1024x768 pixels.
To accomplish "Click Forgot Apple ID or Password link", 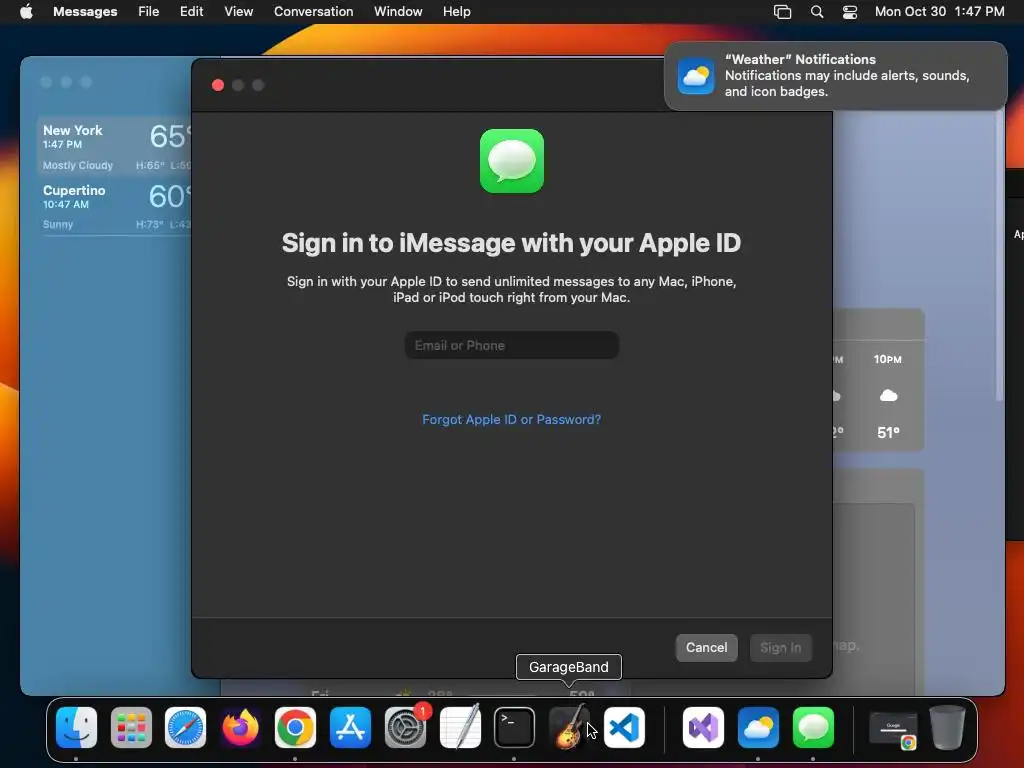I will pos(511,419).
